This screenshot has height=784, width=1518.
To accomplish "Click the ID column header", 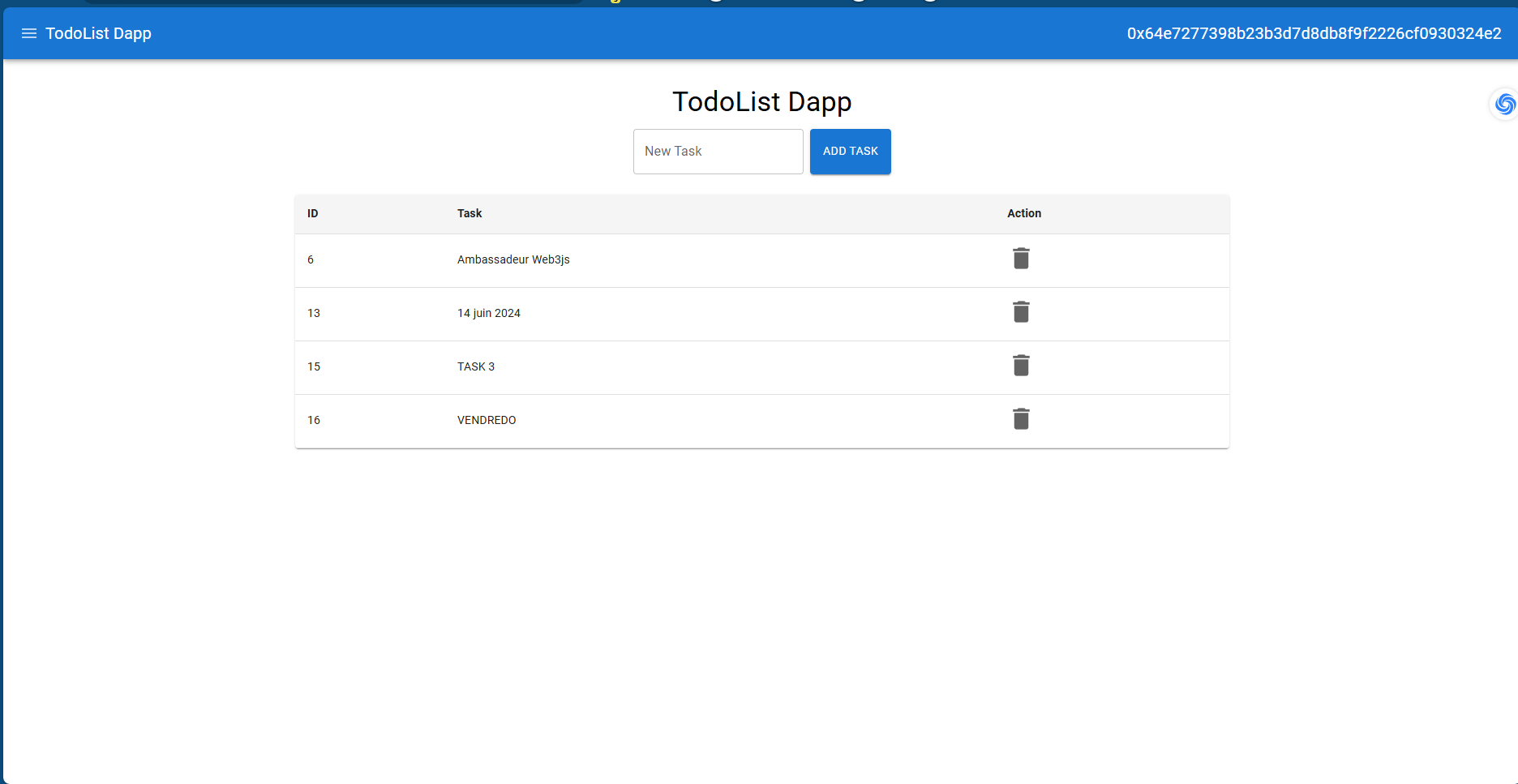I will click(x=313, y=213).
